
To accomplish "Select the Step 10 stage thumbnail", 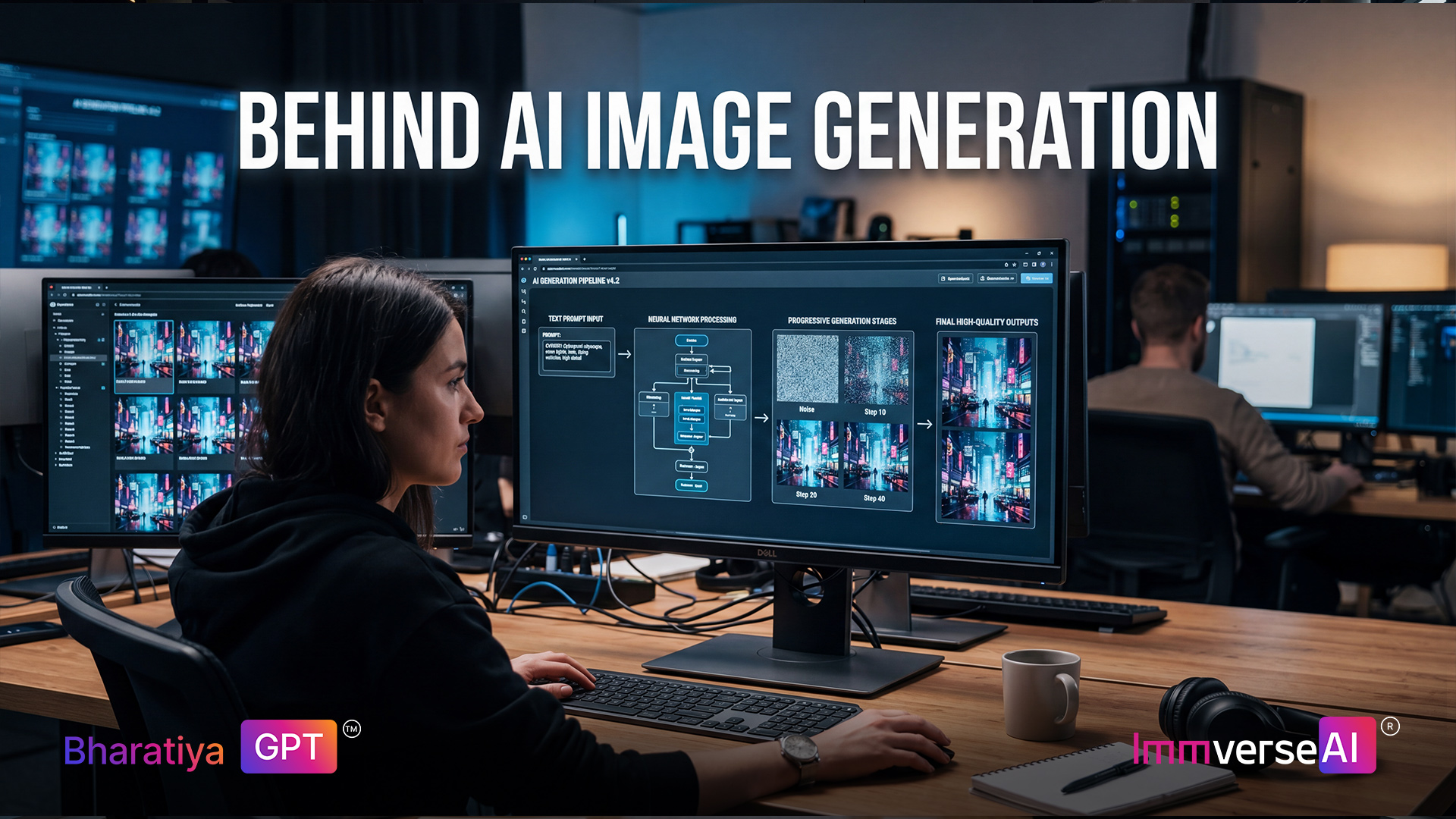I will [x=876, y=371].
